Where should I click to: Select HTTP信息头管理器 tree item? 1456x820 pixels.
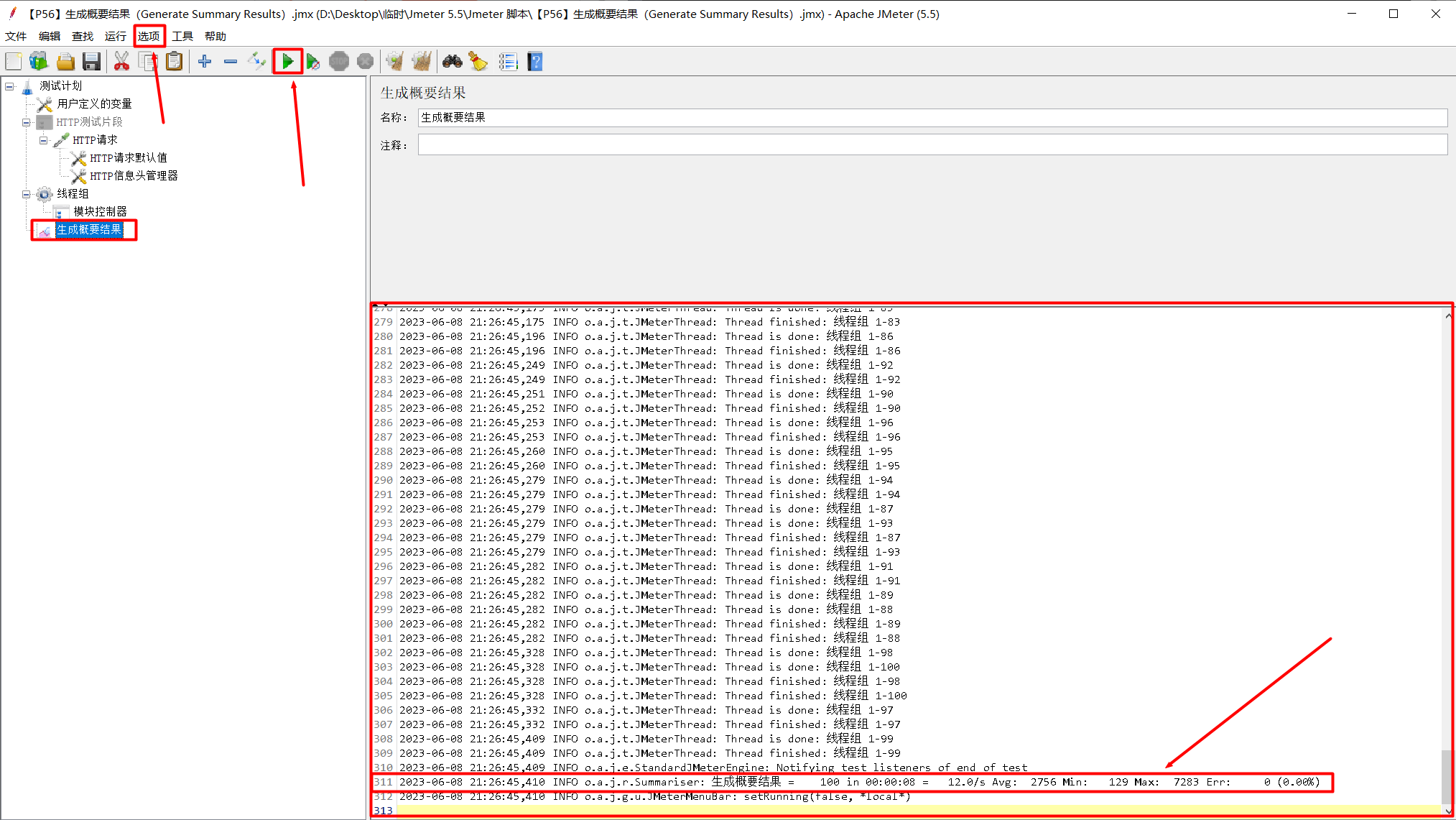134,176
